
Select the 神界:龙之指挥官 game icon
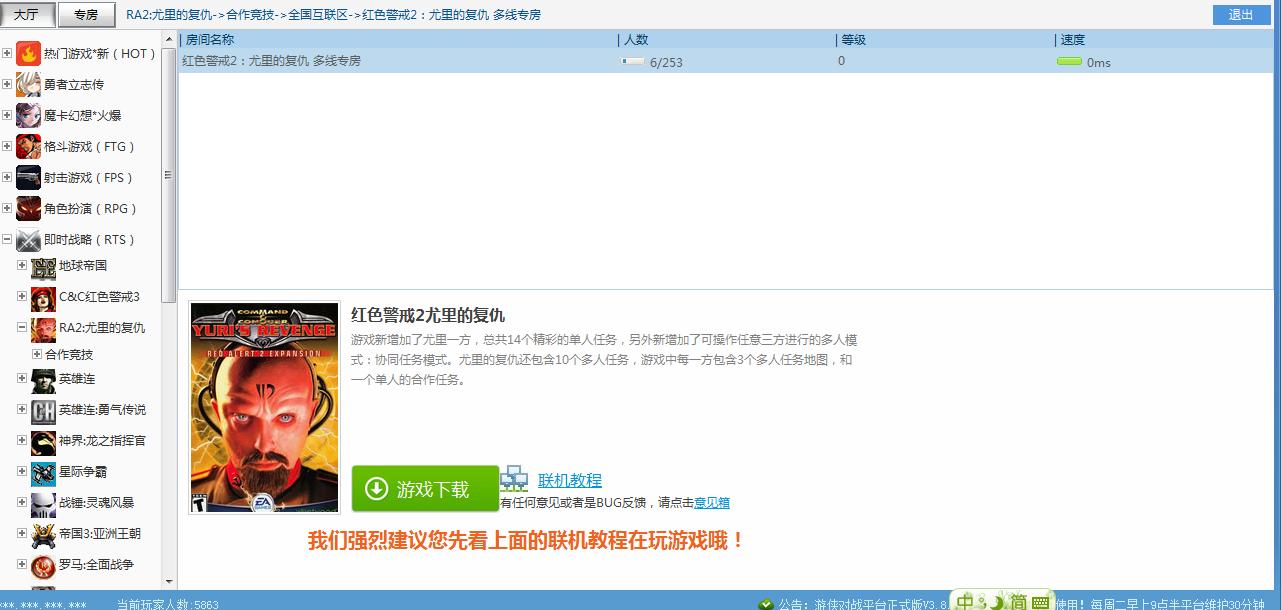[x=43, y=441]
